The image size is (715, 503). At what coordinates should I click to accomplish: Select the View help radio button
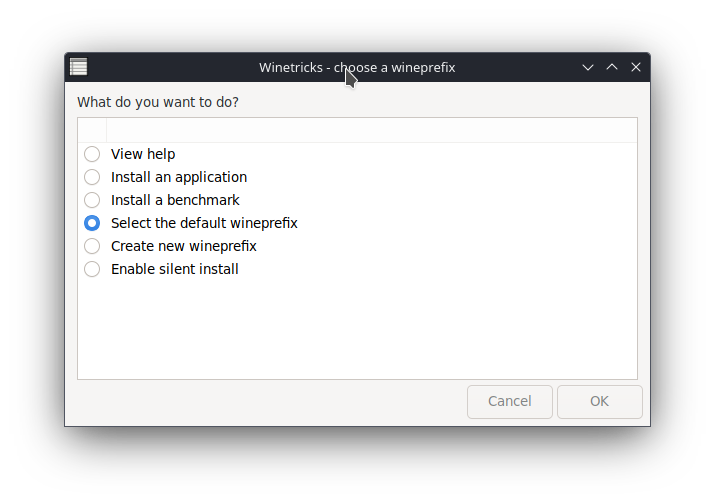pyautogui.click(x=92, y=154)
